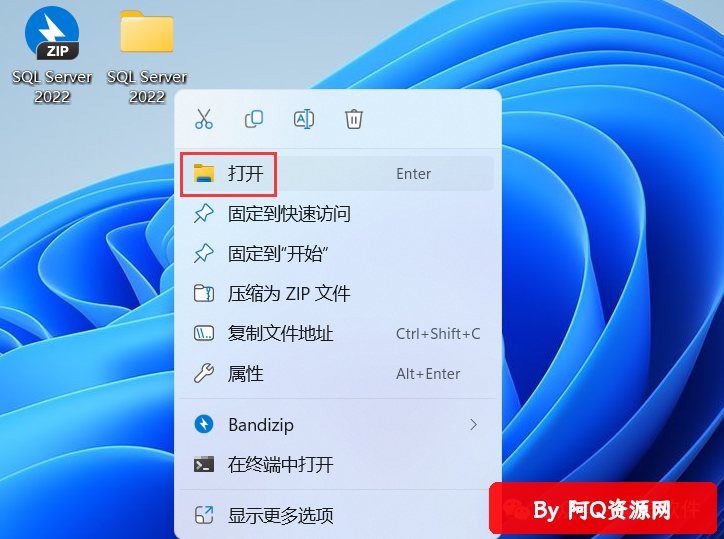
Task: Open 属性 from the context menu
Action: point(337,373)
